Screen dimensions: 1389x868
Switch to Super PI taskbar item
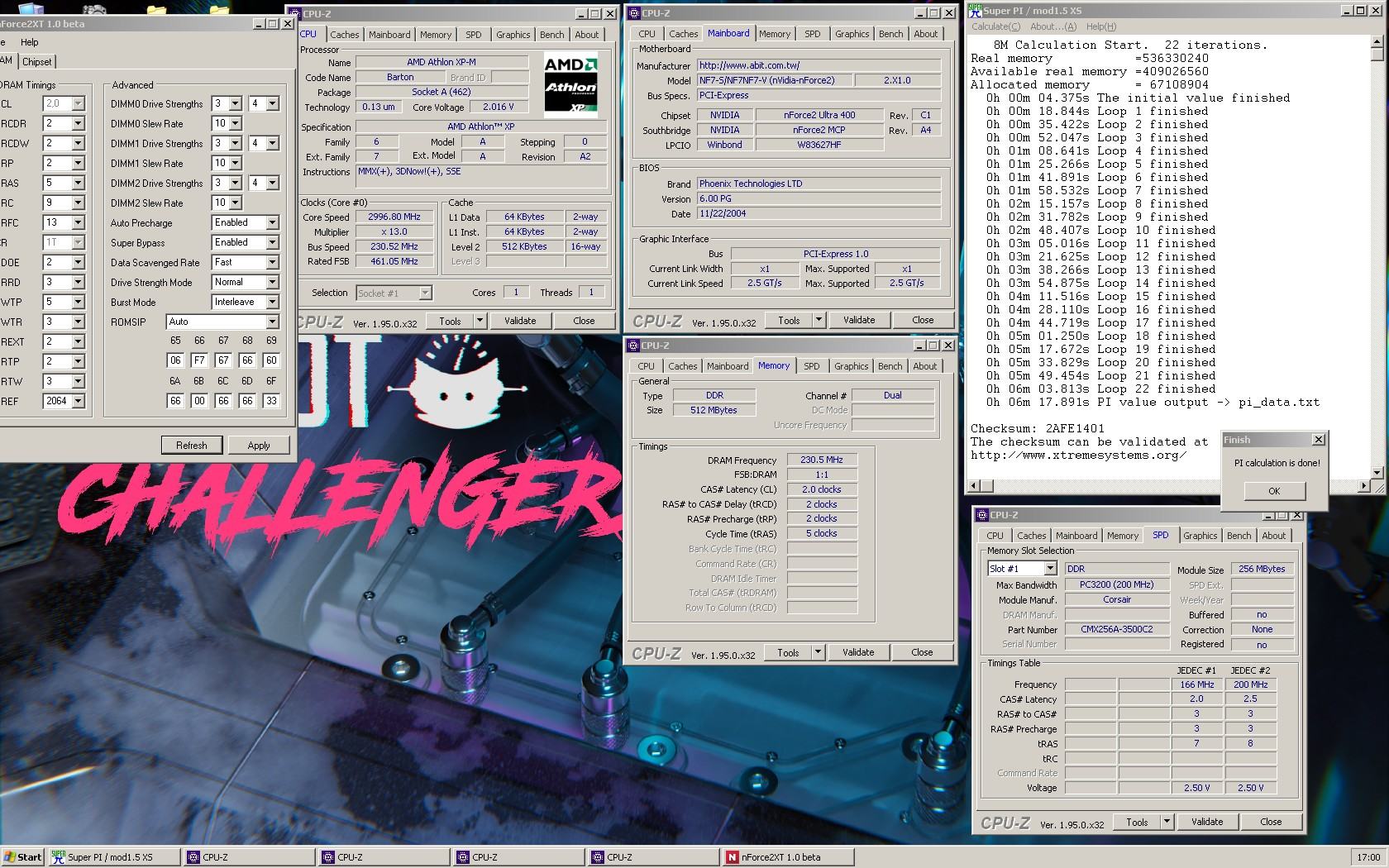click(x=112, y=857)
